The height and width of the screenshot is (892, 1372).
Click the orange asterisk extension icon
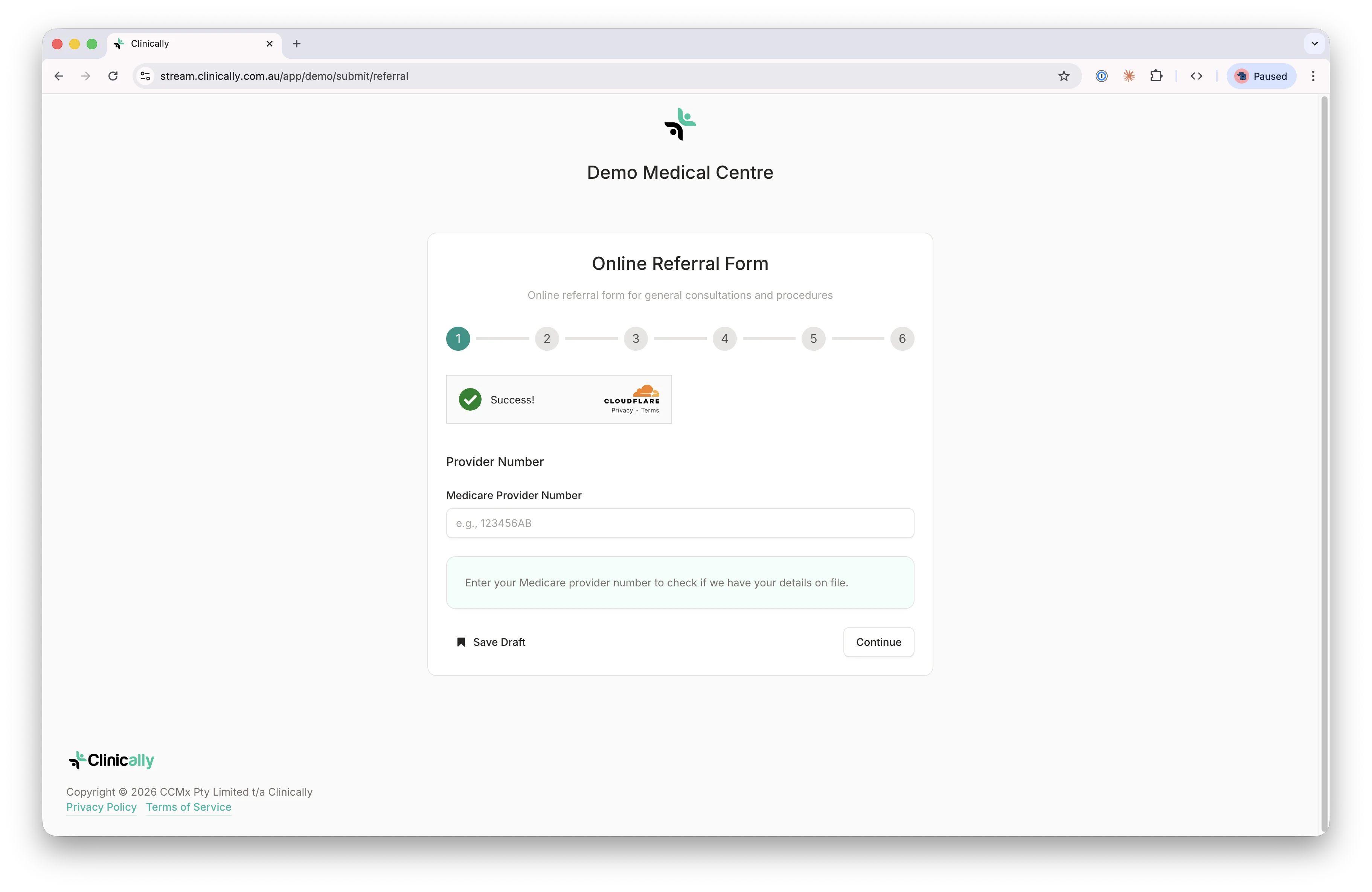(x=1129, y=76)
